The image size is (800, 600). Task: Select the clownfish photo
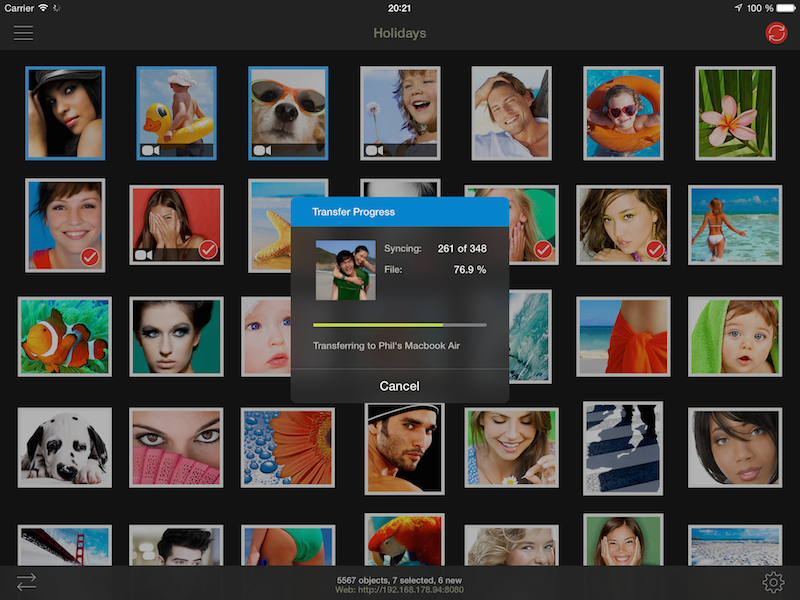tap(65, 337)
